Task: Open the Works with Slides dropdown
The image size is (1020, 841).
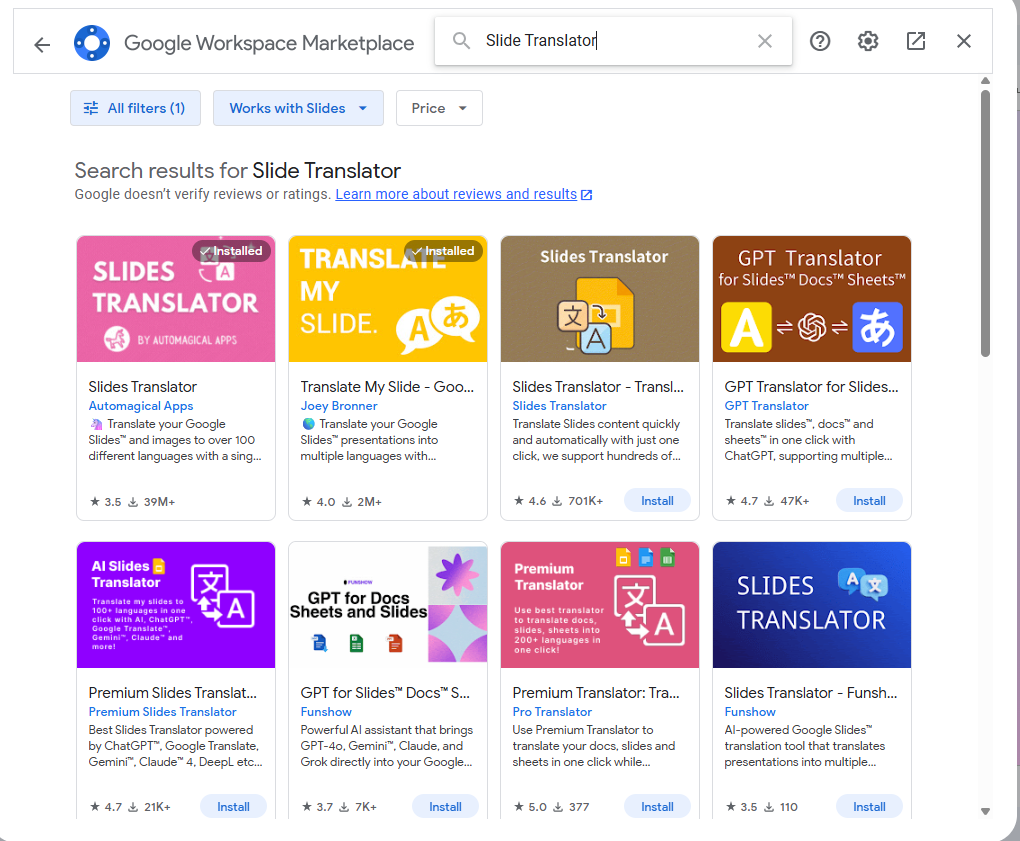Action: pos(297,107)
